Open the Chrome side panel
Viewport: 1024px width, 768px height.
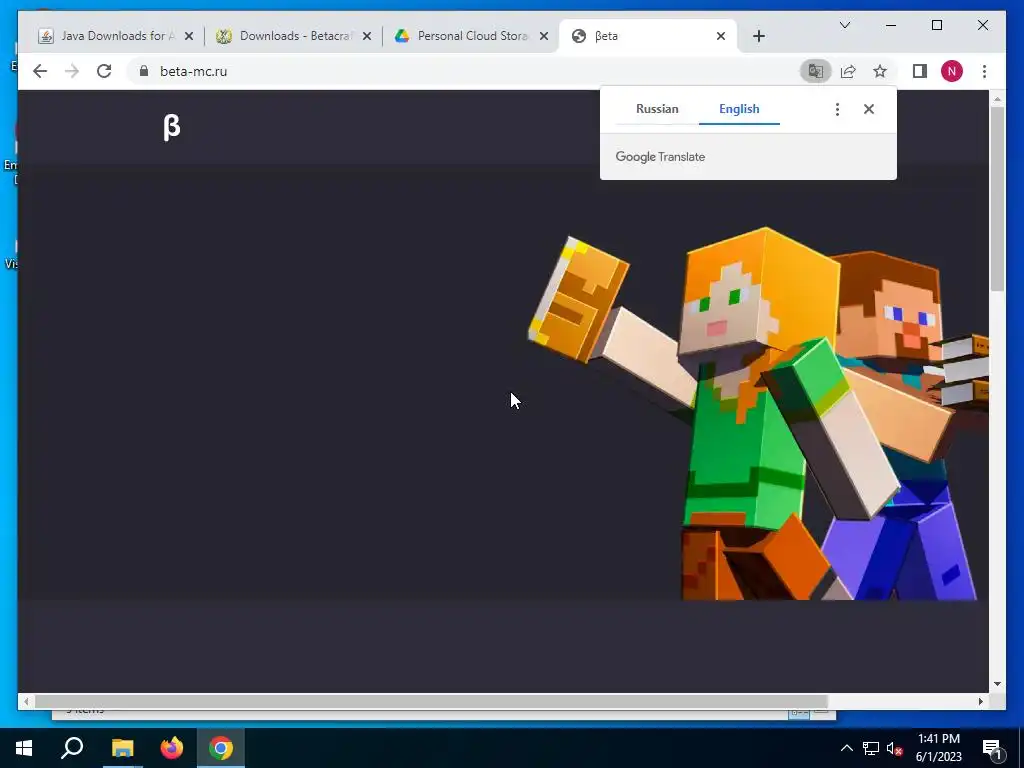click(x=920, y=71)
